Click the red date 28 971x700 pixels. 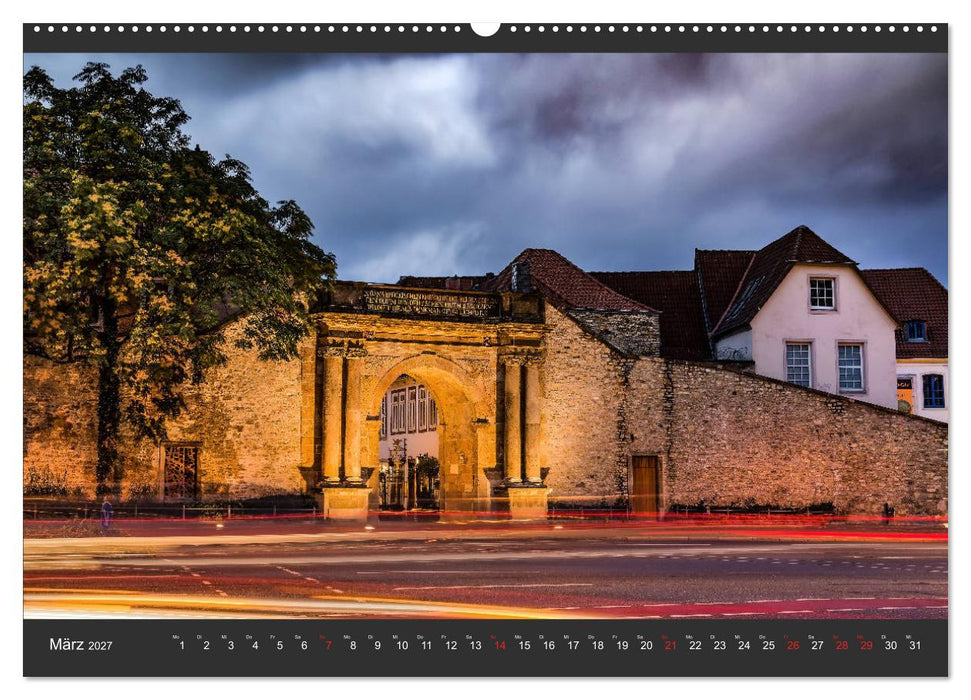point(842,645)
